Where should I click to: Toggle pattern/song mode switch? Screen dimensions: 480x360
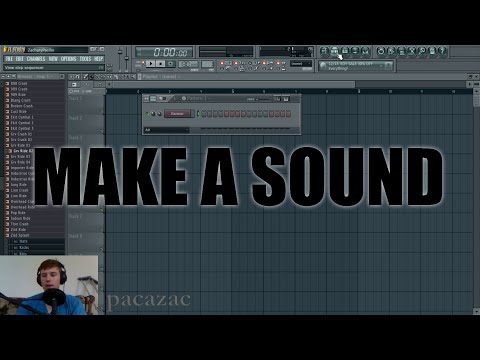coord(140,63)
